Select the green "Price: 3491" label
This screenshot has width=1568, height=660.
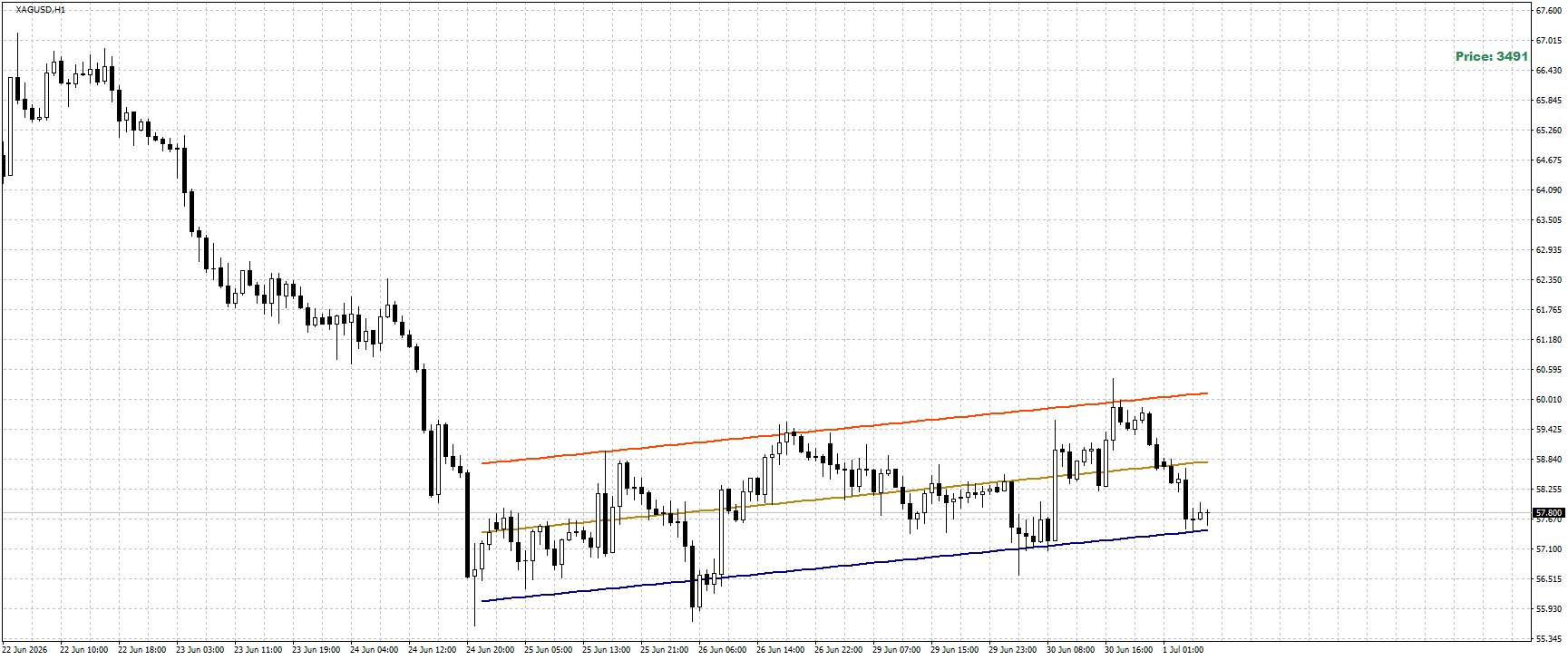[x=1492, y=56]
